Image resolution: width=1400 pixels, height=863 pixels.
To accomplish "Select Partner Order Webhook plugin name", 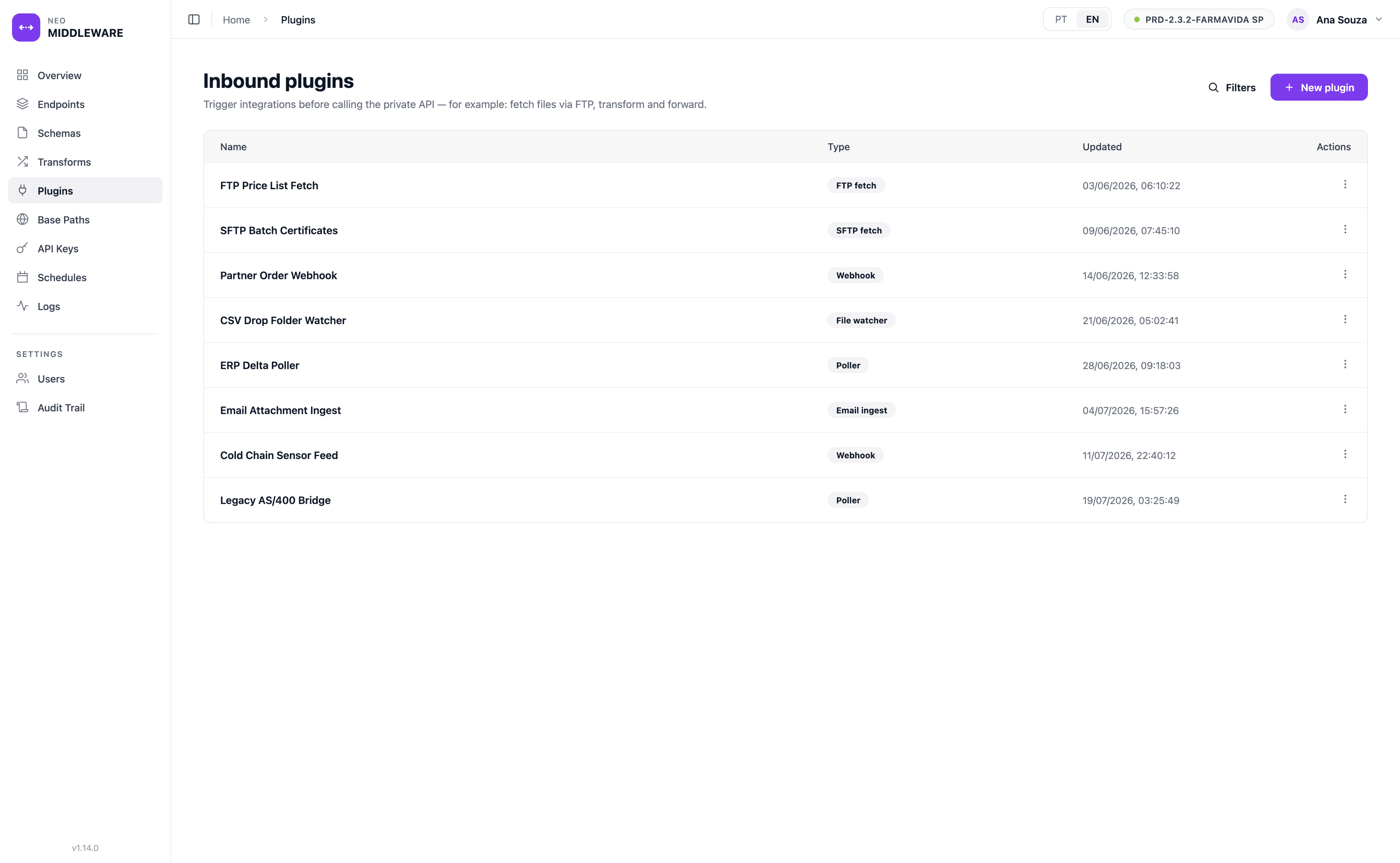I will [x=279, y=275].
